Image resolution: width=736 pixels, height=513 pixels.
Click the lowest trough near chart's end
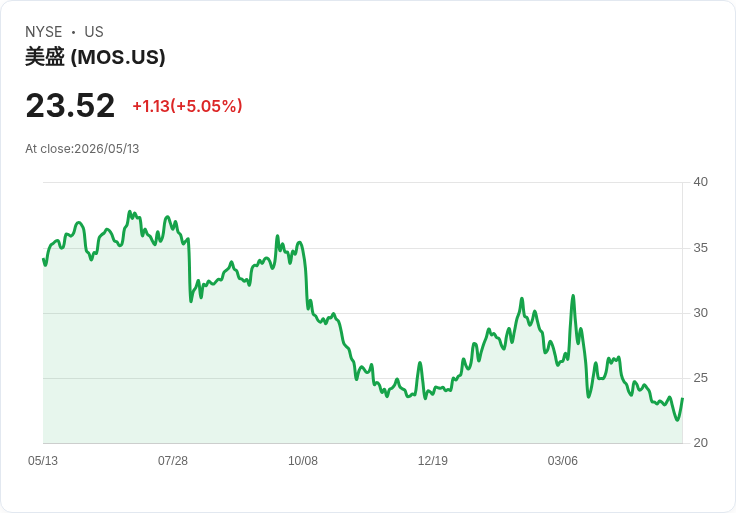tap(677, 420)
